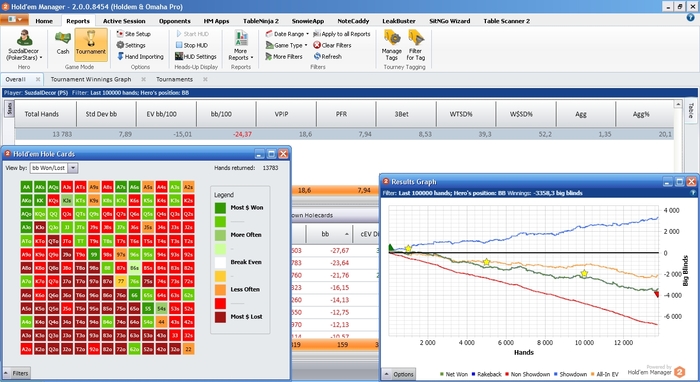The image size is (700, 382).
Task: Toggle Rakeback series in graph legend
Action: (487, 374)
